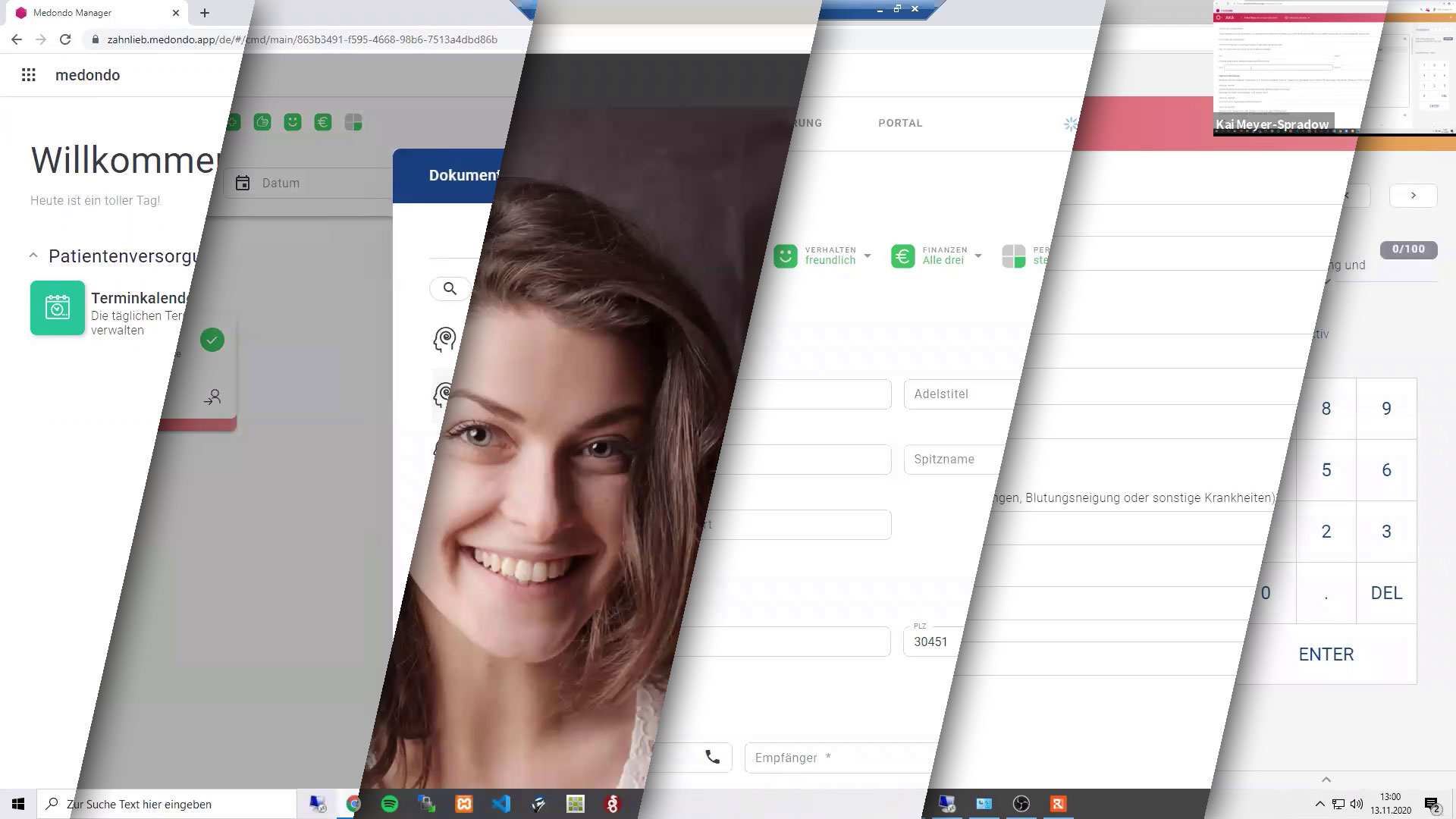
Task: Click the search magnifier in Dokumente panel
Action: 450,289
